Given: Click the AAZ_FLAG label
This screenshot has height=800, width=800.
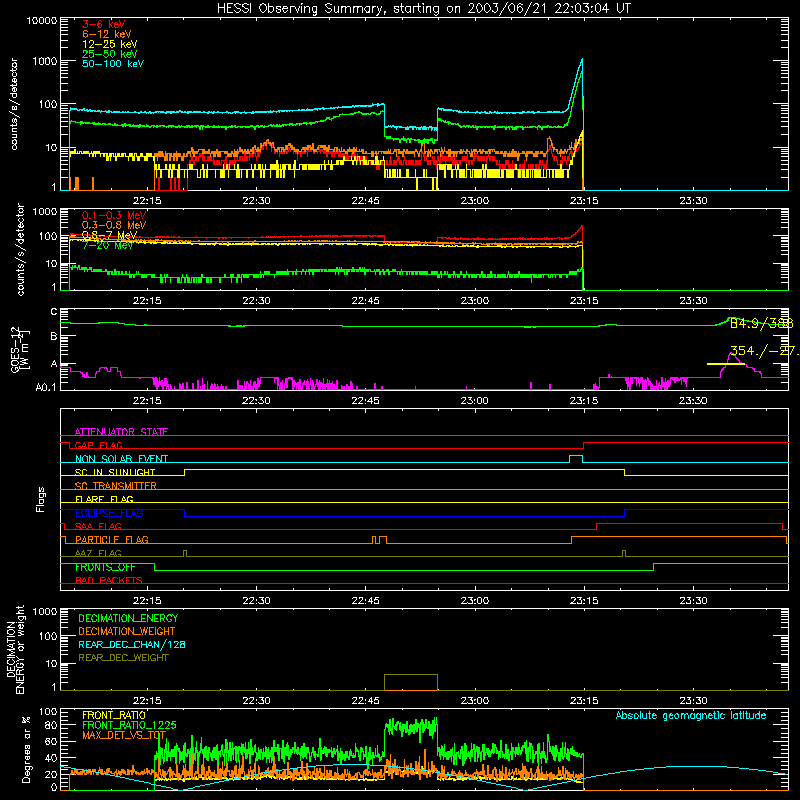Looking at the screenshot, I should tap(98, 553).
